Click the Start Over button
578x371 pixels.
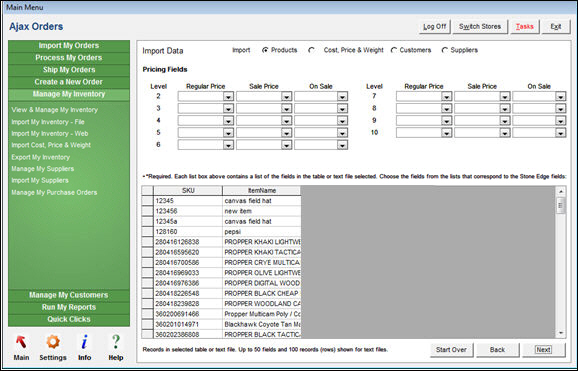451,350
